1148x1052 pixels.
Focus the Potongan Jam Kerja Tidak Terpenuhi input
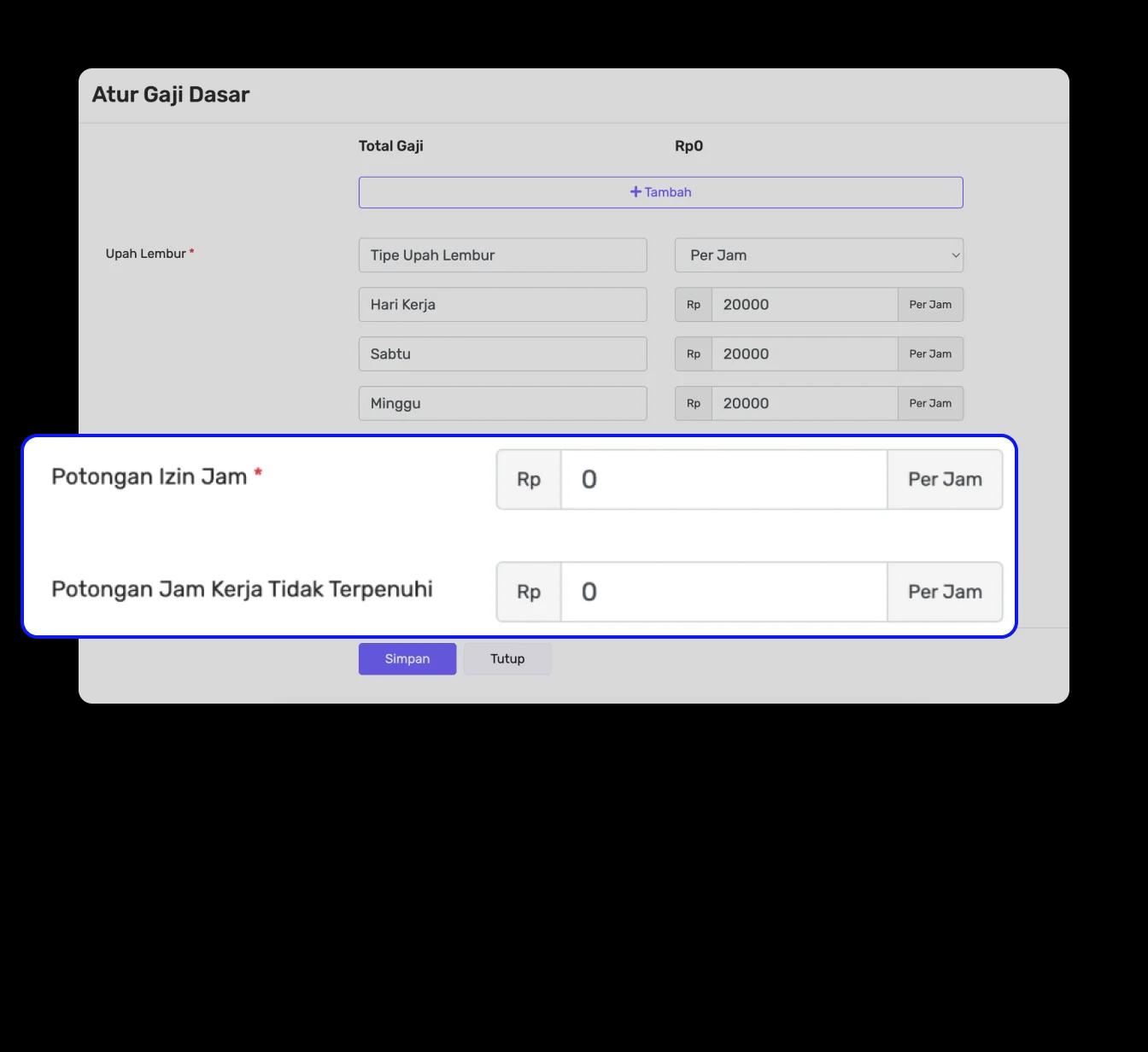tap(723, 592)
